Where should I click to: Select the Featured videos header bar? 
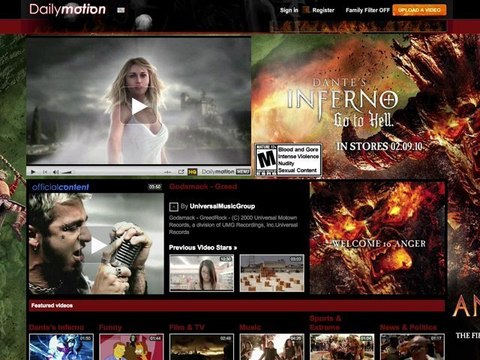pyautogui.click(x=237, y=305)
